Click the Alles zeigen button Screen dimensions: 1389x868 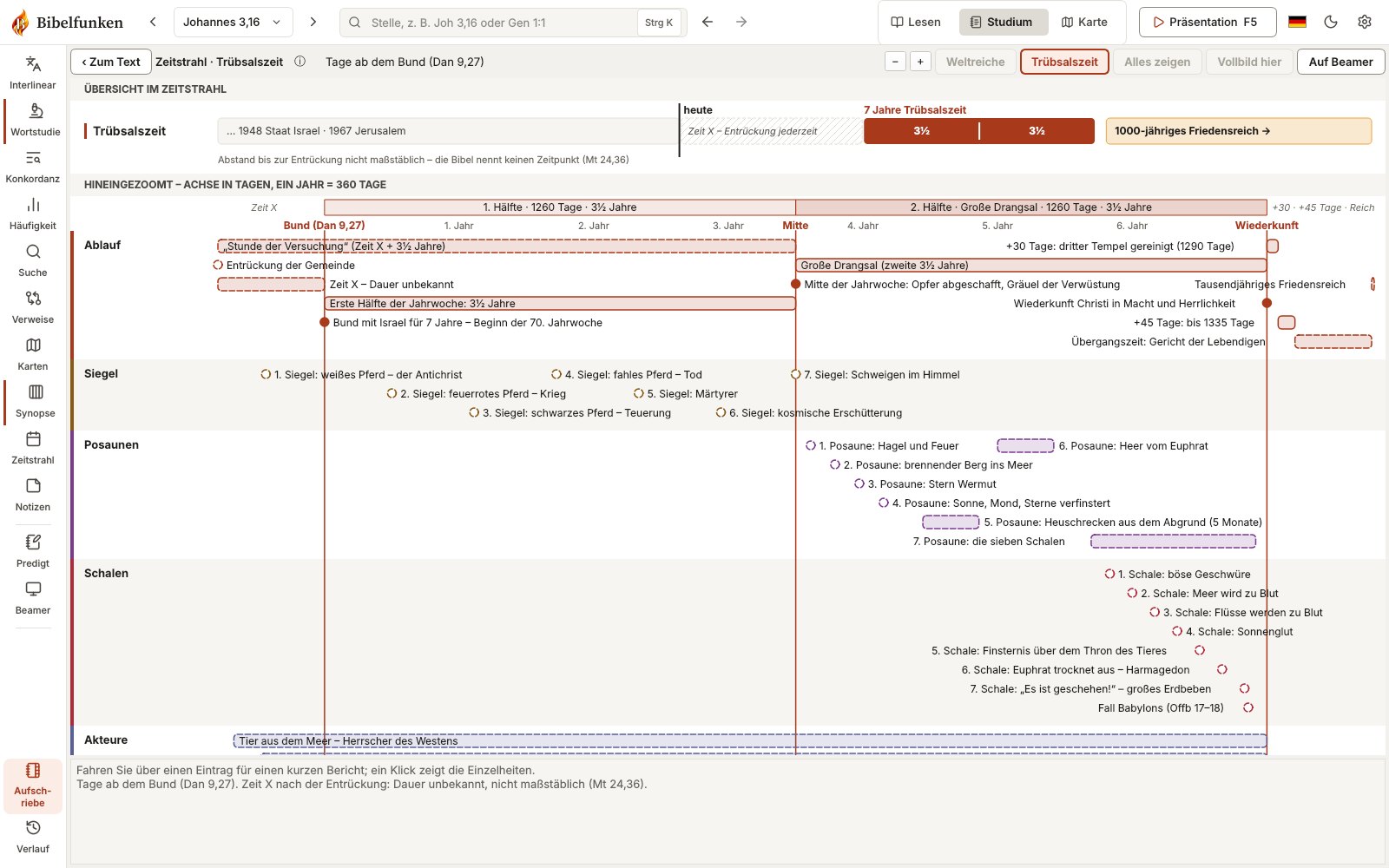click(x=1157, y=62)
